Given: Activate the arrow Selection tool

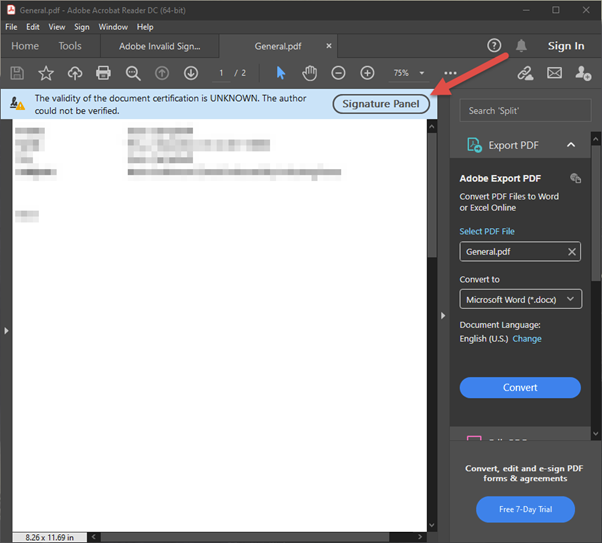Looking at the screenshot, I should tap(281, 73).
